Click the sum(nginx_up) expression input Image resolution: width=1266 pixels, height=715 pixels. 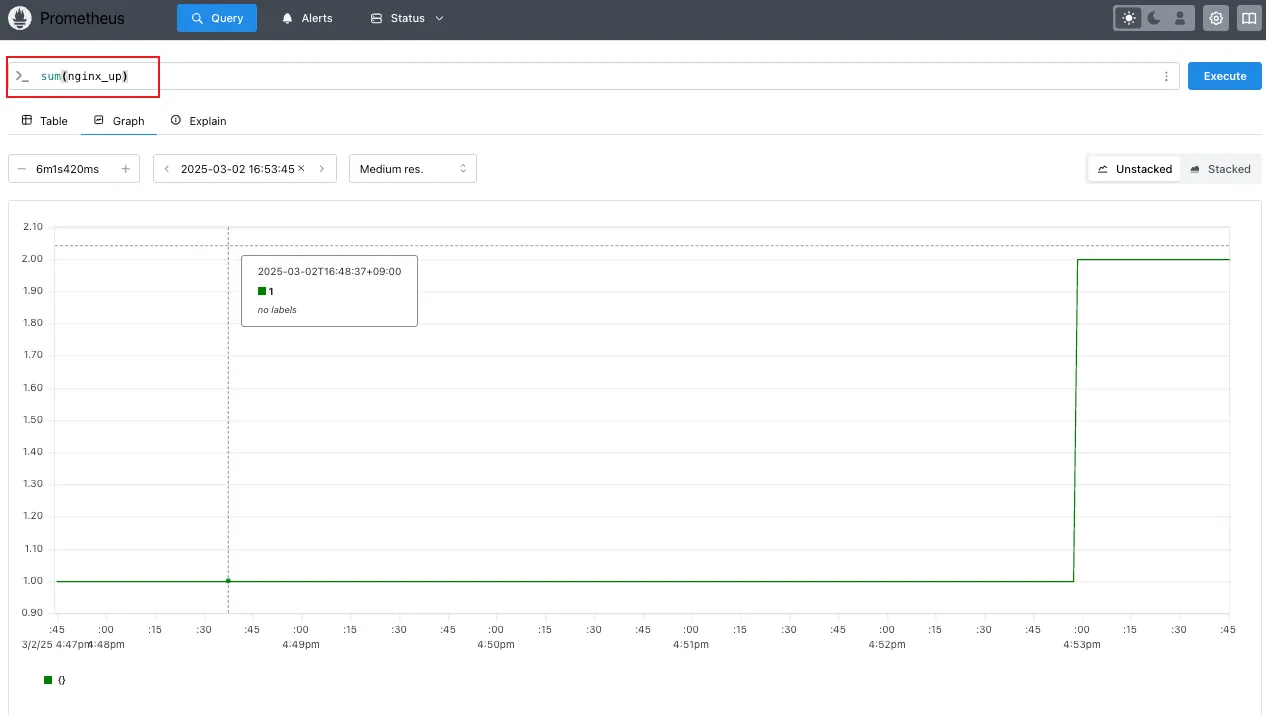tap(596, 76)
